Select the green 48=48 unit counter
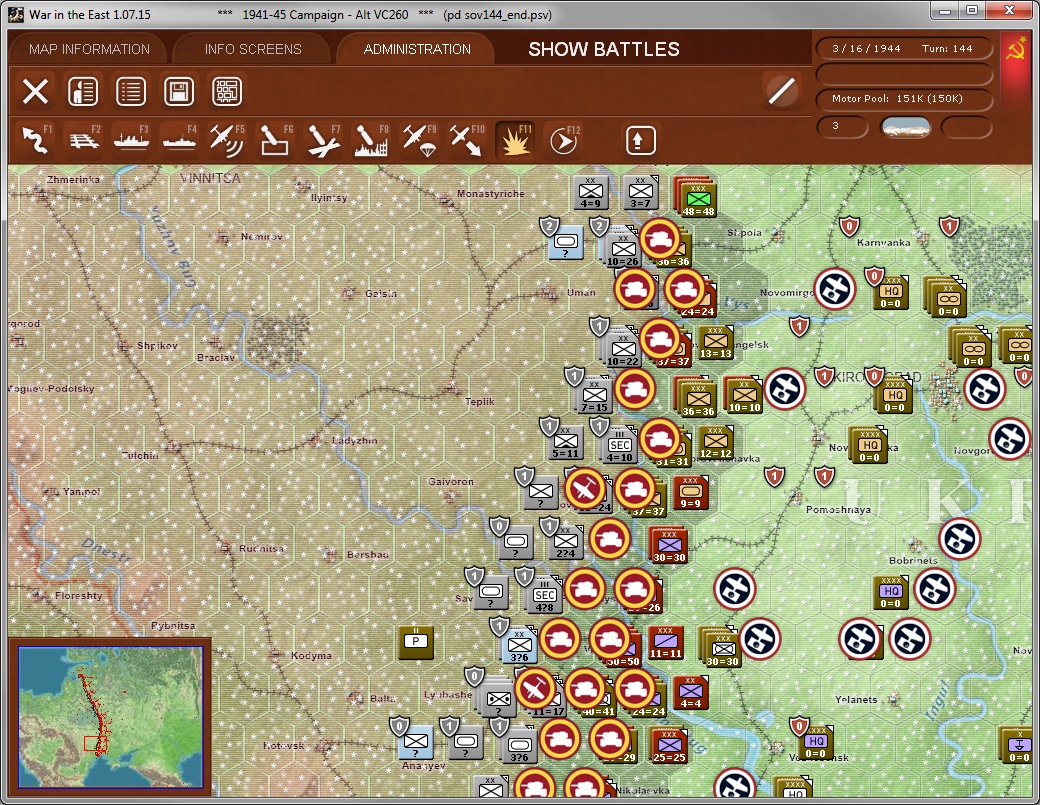1040x805 pixels. 698,200
